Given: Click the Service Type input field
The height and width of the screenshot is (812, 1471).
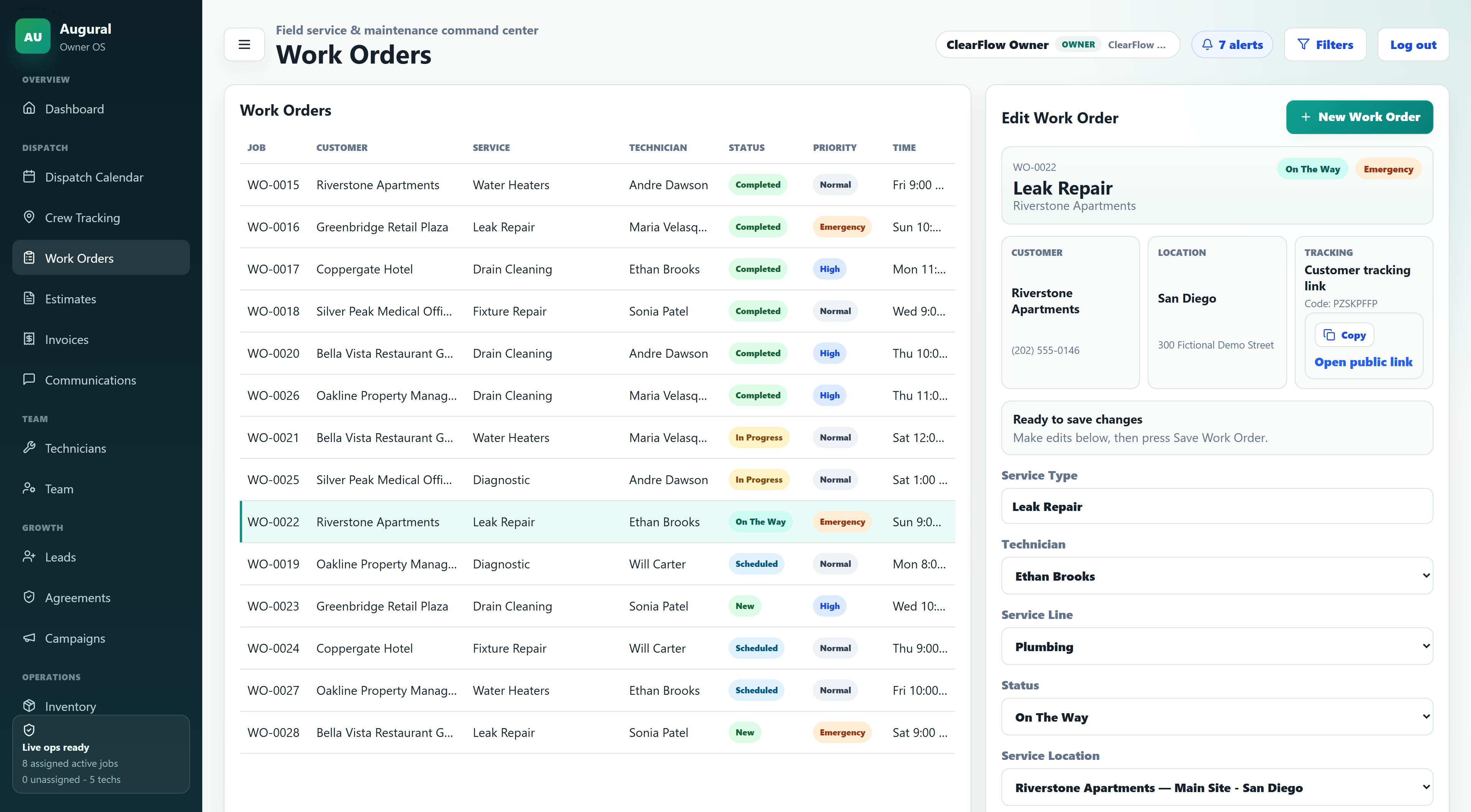Looking at the screenshot, I should pyautogui.click(x=1217, y=506).
